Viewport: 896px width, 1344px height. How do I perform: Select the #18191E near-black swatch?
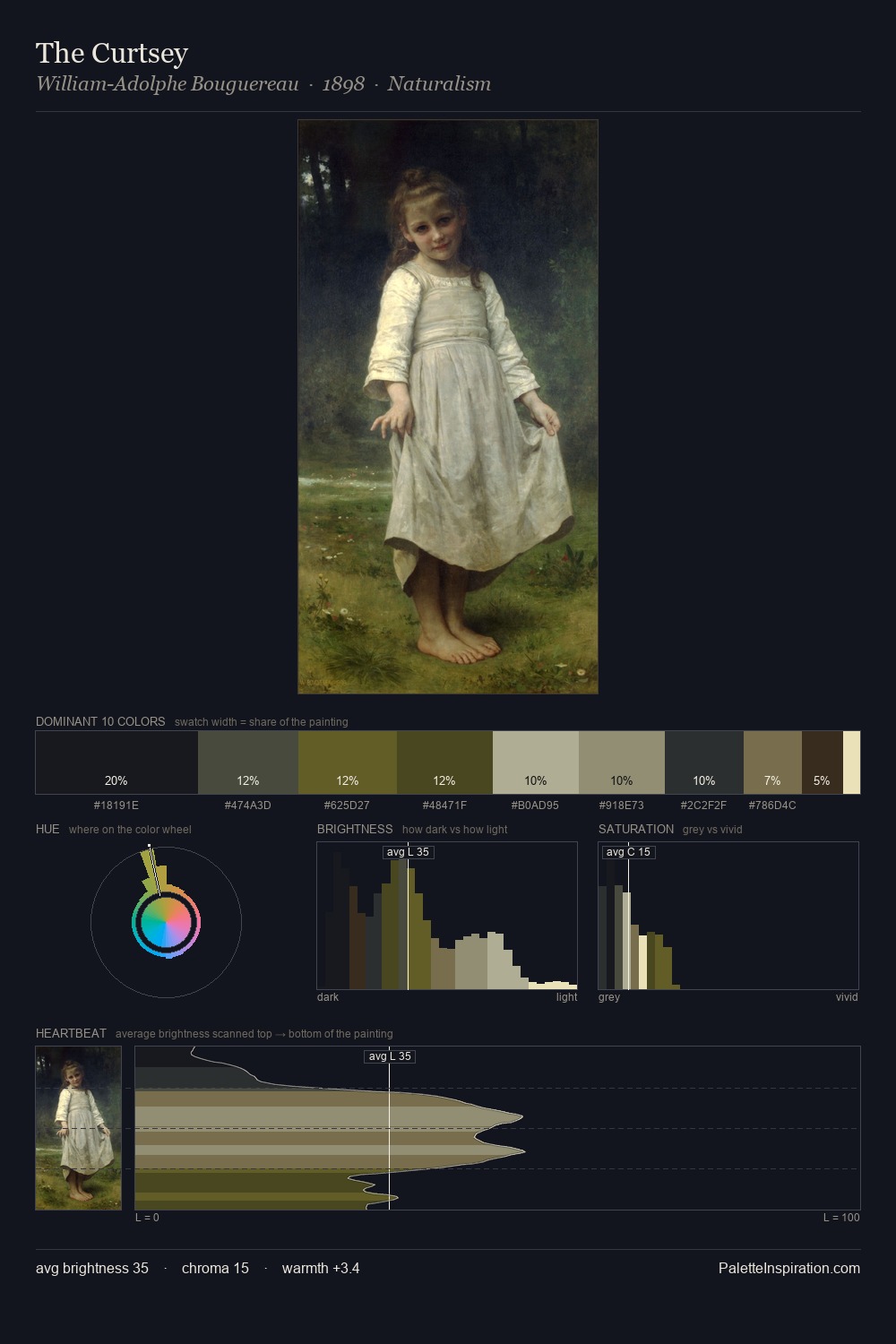click(x=116, y=762)
